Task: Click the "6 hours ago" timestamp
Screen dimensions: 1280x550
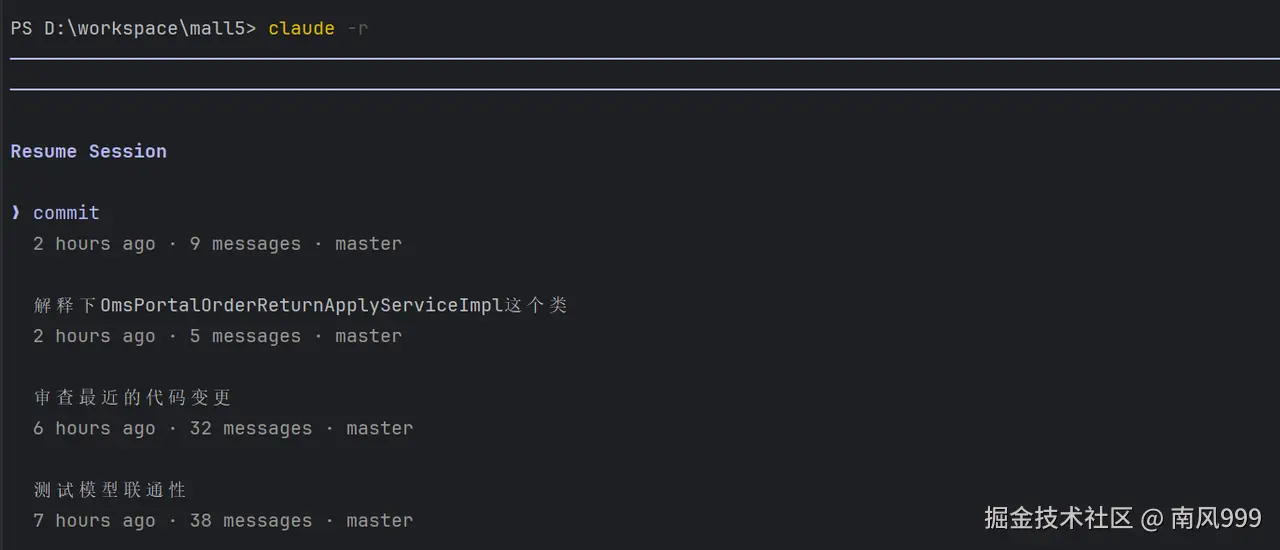Action: (x=94, y=428)
